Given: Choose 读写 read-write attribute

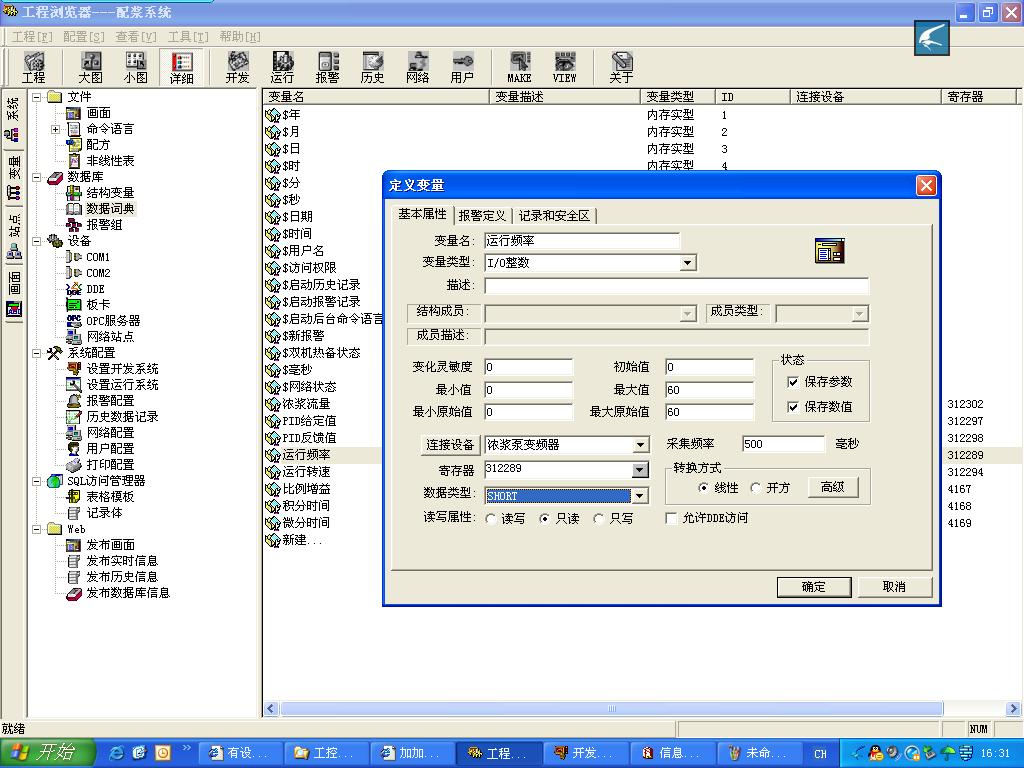Looking at the screenshot, I should (491, 519).
